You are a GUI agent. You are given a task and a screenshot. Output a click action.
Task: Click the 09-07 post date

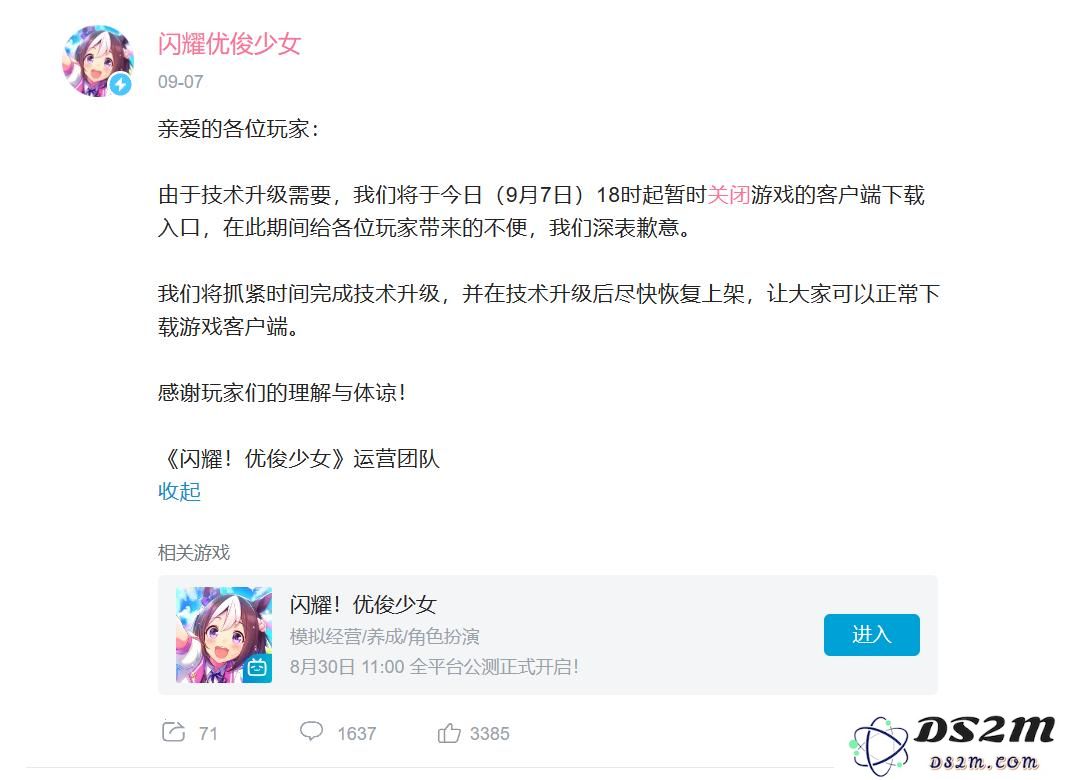(x=180, y=82)
